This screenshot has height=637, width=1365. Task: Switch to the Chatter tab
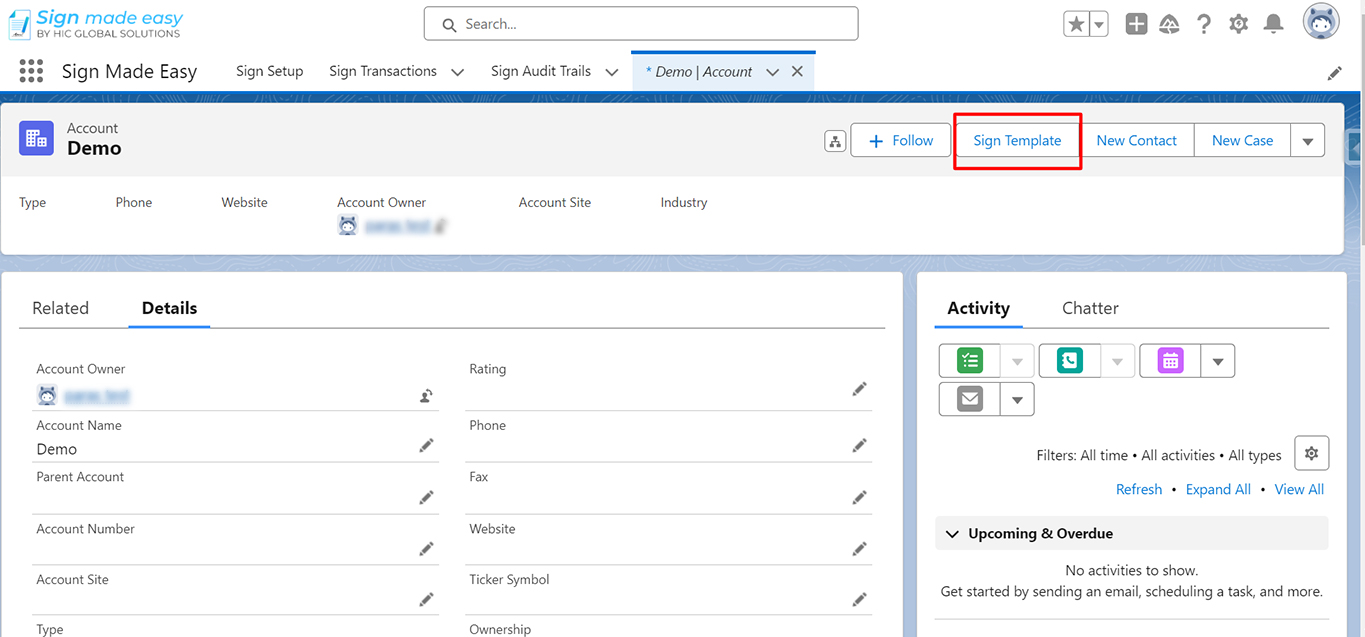[1090, 308]
